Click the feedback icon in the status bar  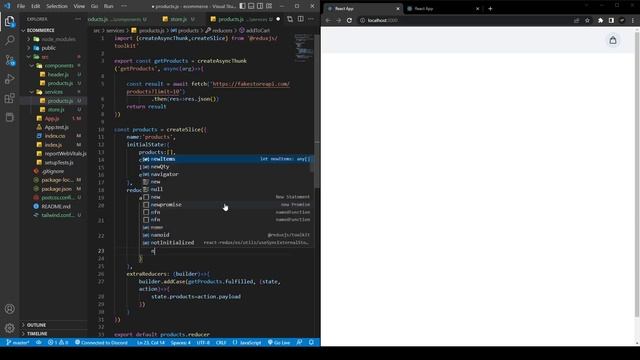click(300, 342)
